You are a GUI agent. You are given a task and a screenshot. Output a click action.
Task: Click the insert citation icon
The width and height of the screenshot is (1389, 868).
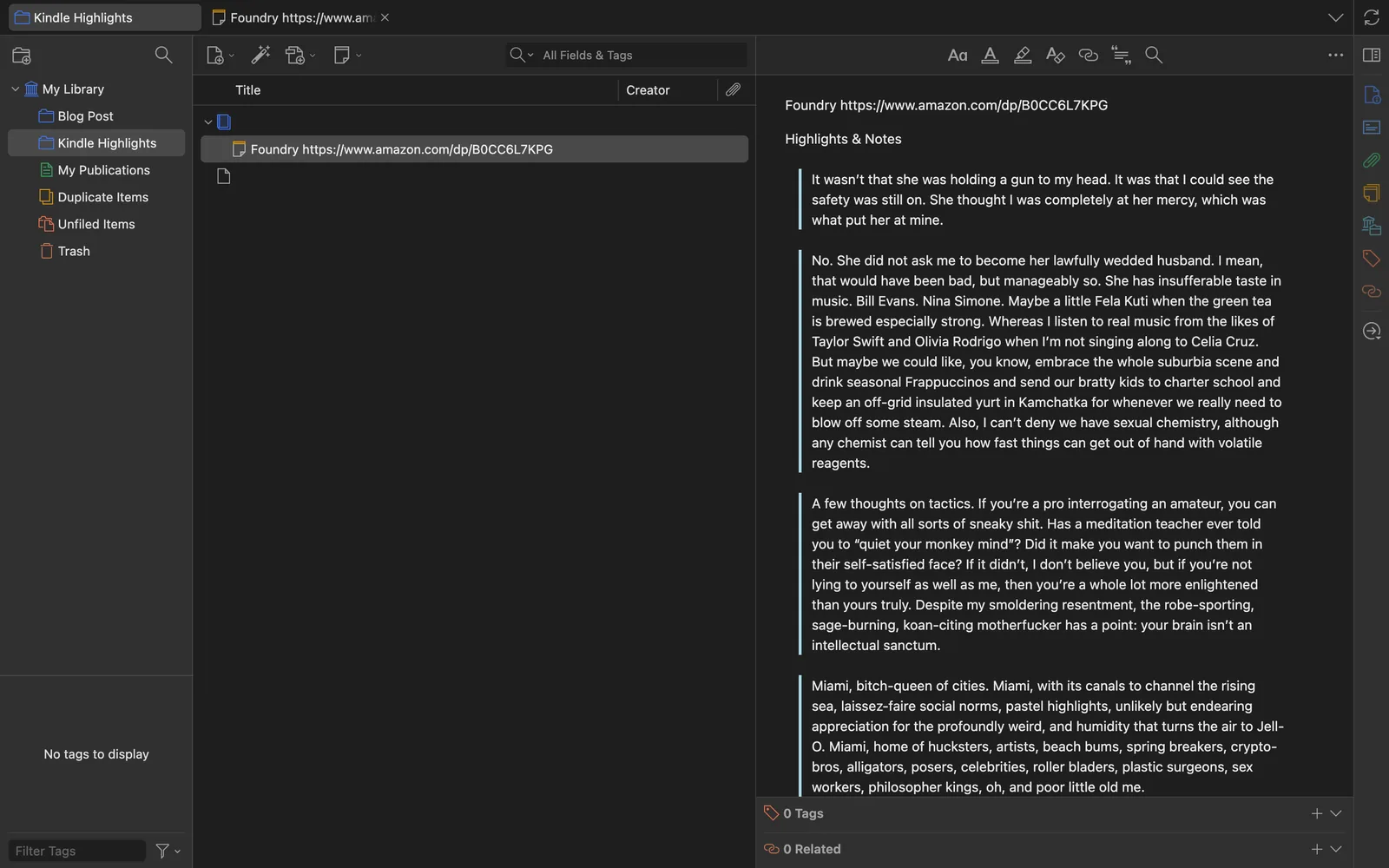coord(1121,56)
